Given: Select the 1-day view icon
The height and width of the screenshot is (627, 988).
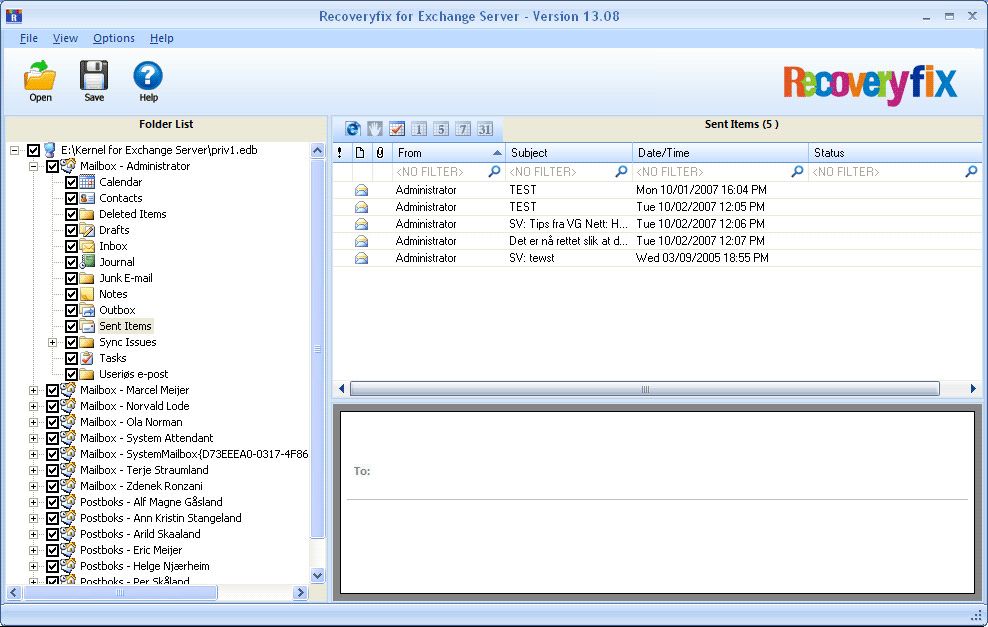Looking at the screenshot, I should pos(419,129).
